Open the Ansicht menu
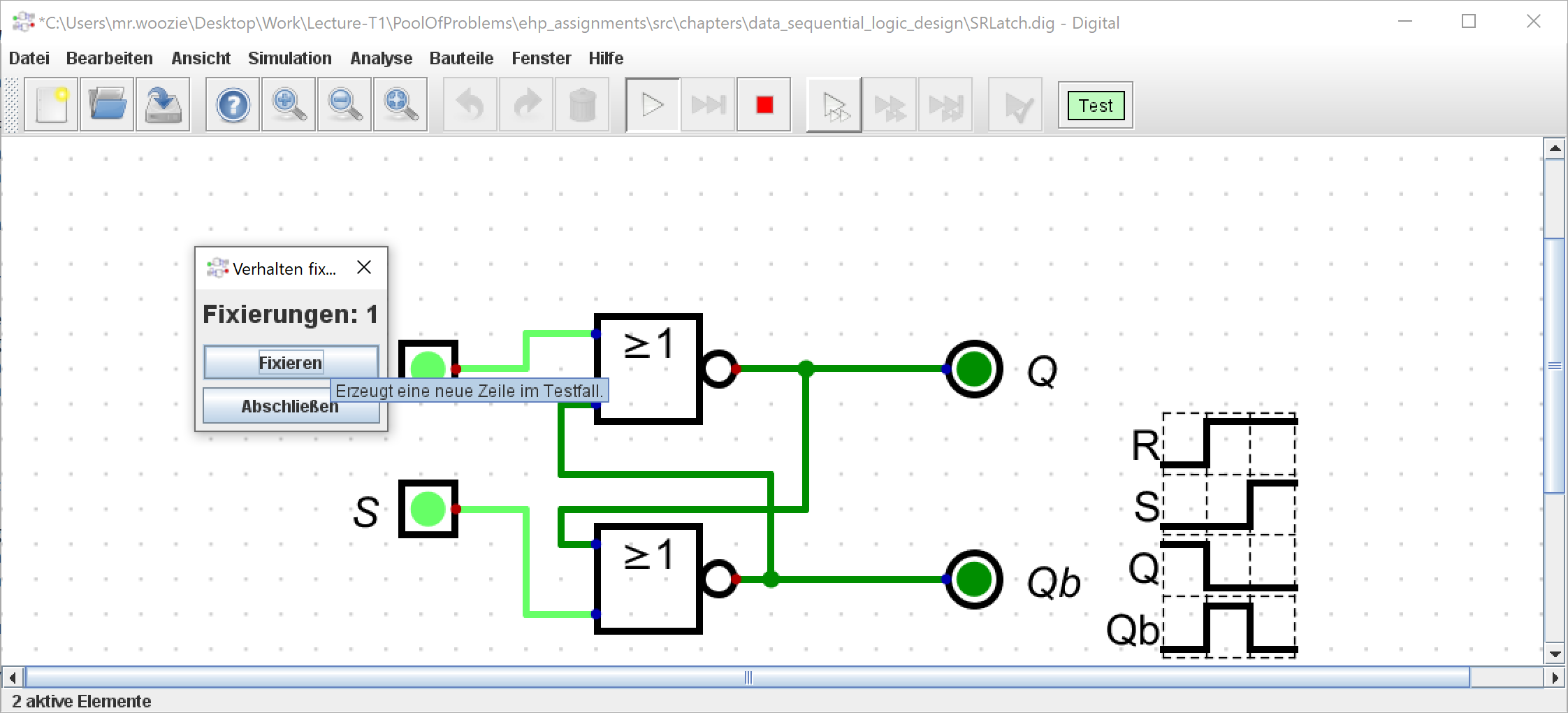The height and width of the screenshot is (713, 1568). pos(201,58)
